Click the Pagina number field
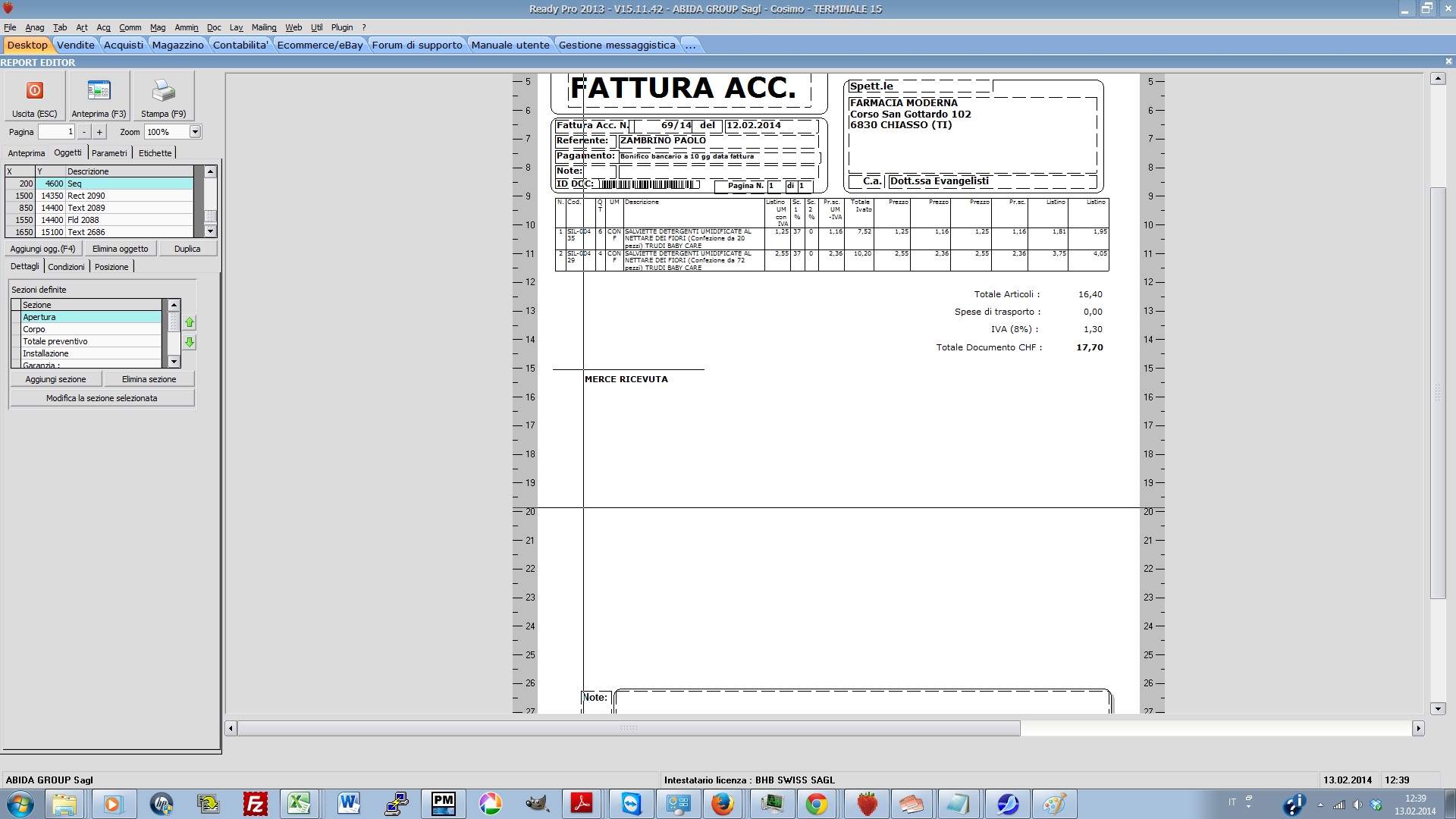 57,132
